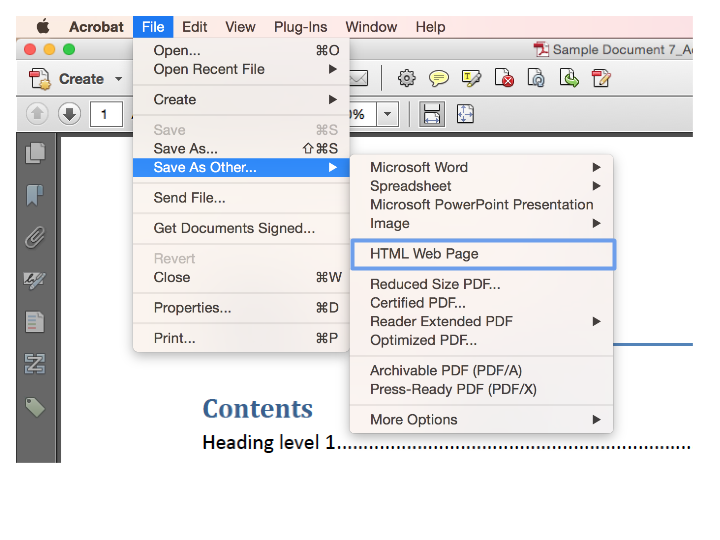Click the Fit Width scrolling icon
Viewport: 720px width, 540px height.
click(432, 114)
